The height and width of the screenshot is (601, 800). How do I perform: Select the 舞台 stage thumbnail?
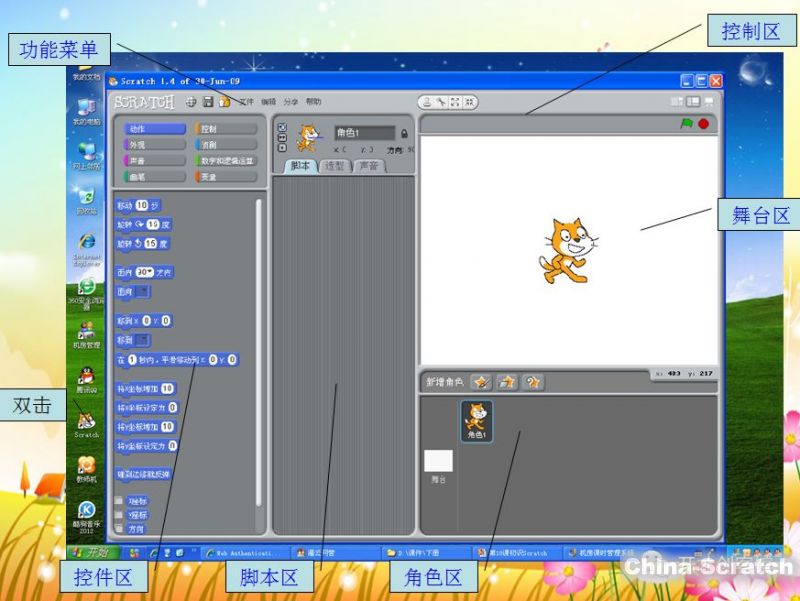(438, 464)
